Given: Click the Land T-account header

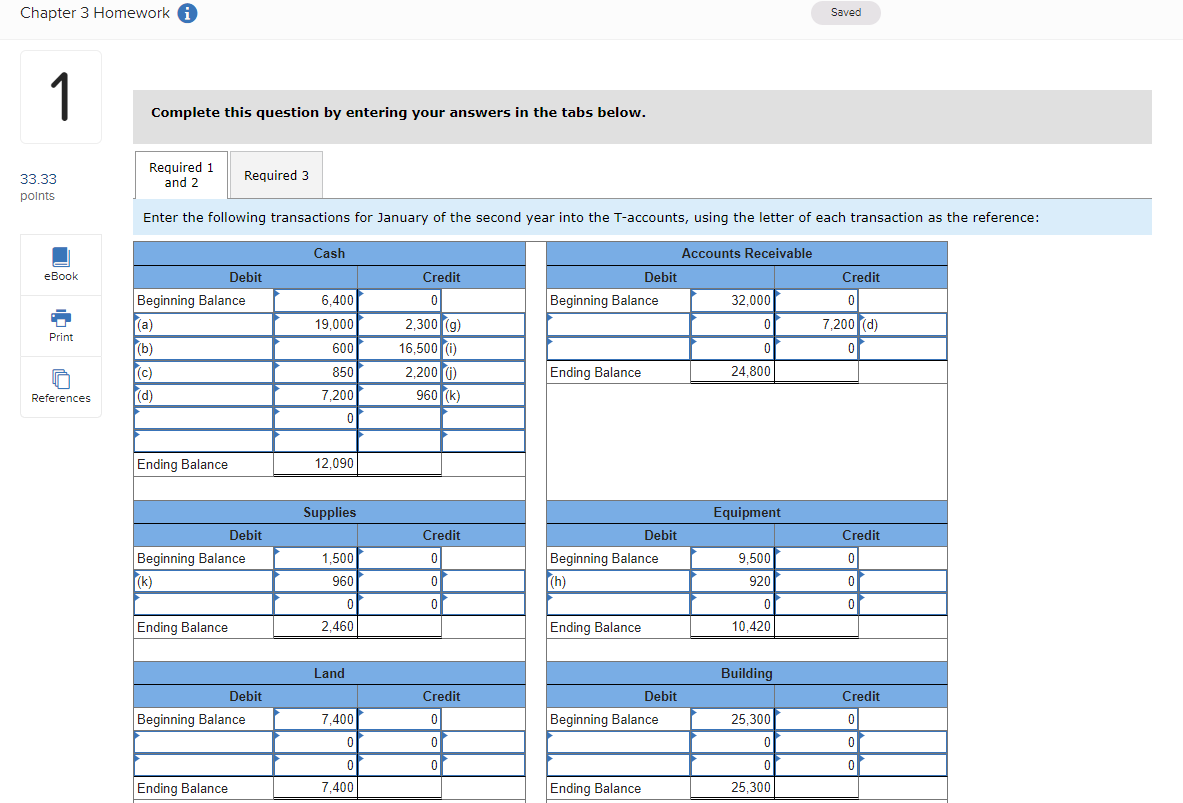Looking at the screenshot, I should point(329,673).
